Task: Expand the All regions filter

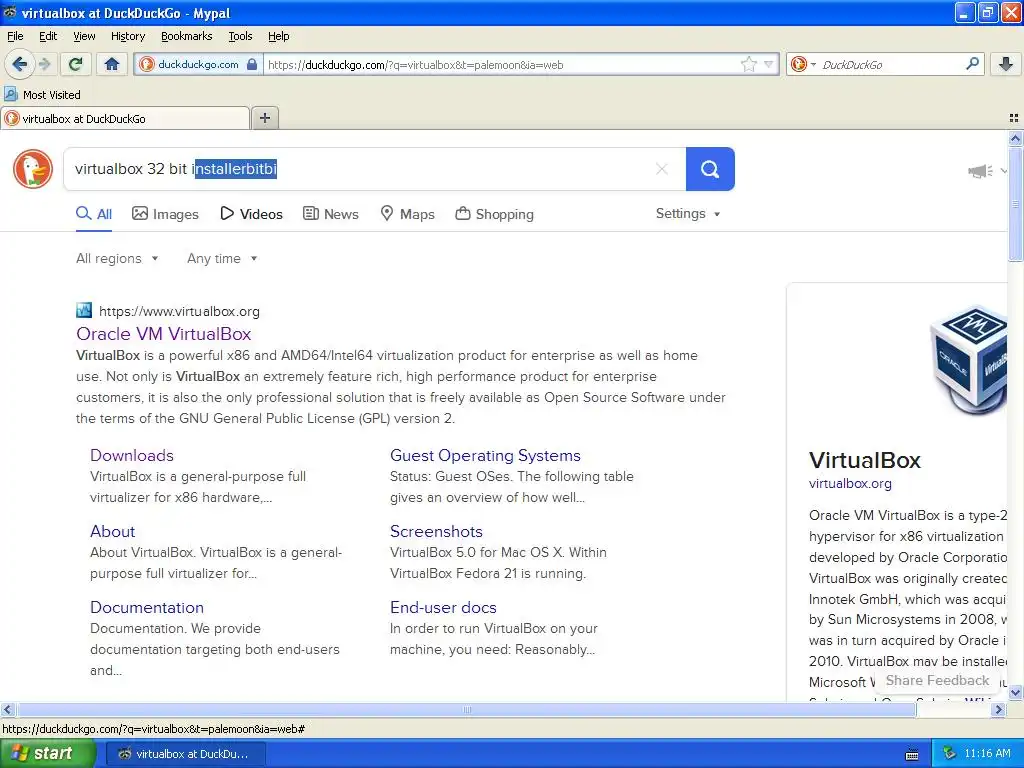Action: [x=118, y=259]
